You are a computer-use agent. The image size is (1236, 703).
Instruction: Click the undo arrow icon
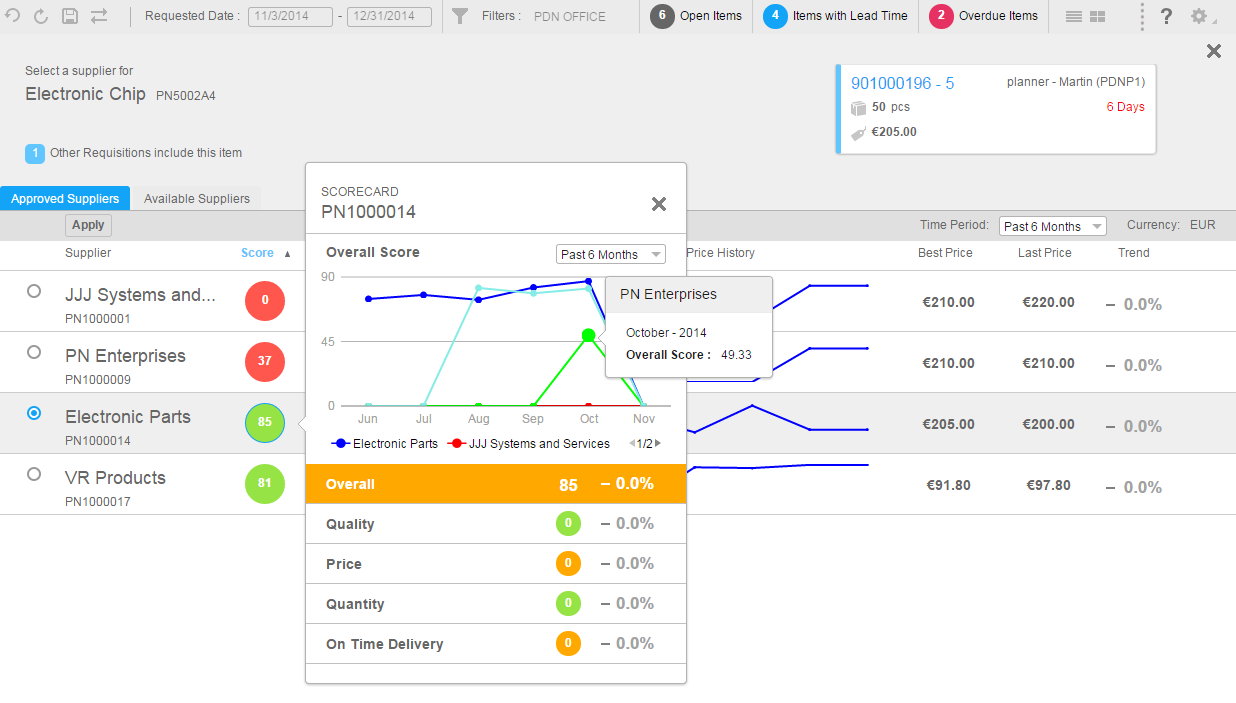tap(13, 16)
